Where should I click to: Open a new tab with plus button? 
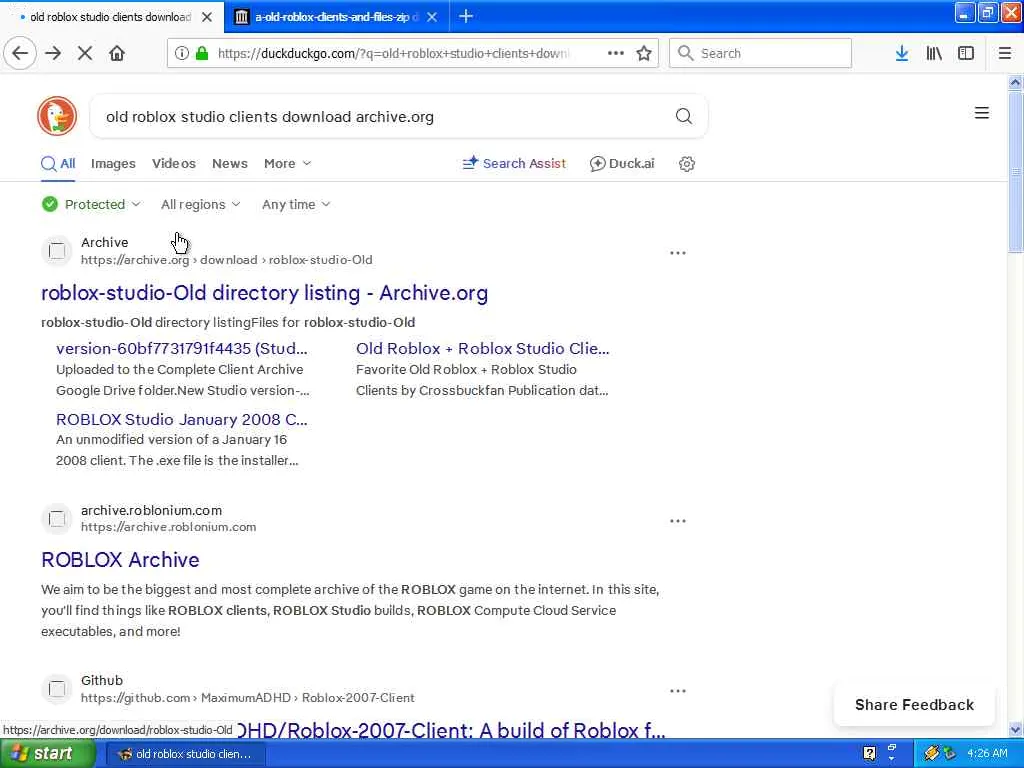coord(466,16)
